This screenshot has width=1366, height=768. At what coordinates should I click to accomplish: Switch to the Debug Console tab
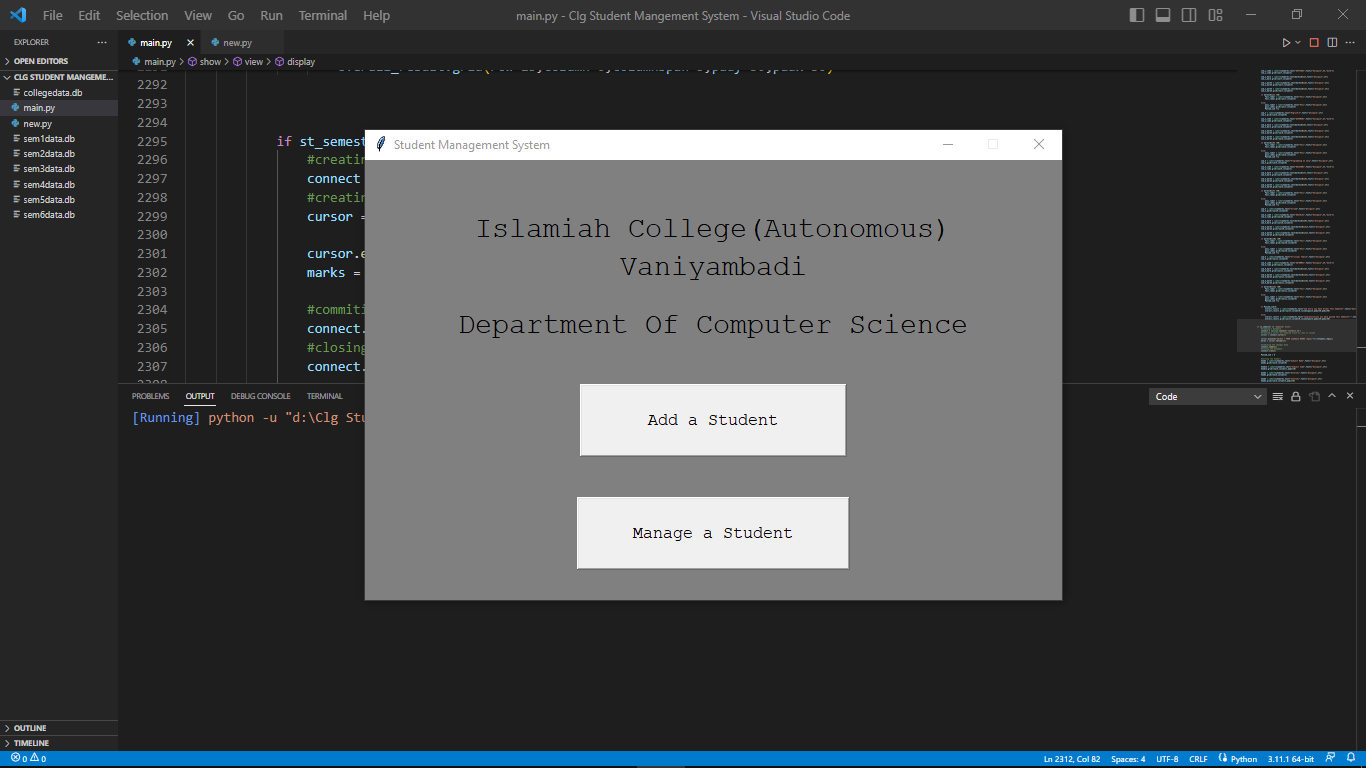[x=260, y=397]
